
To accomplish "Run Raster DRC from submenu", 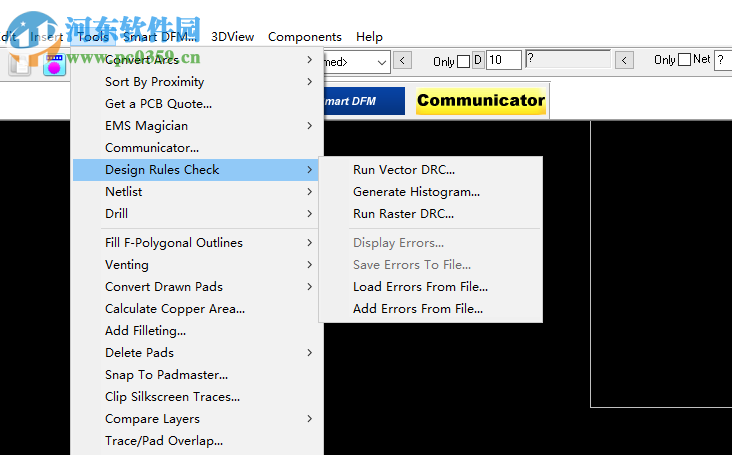I will (x=430, y=213).
